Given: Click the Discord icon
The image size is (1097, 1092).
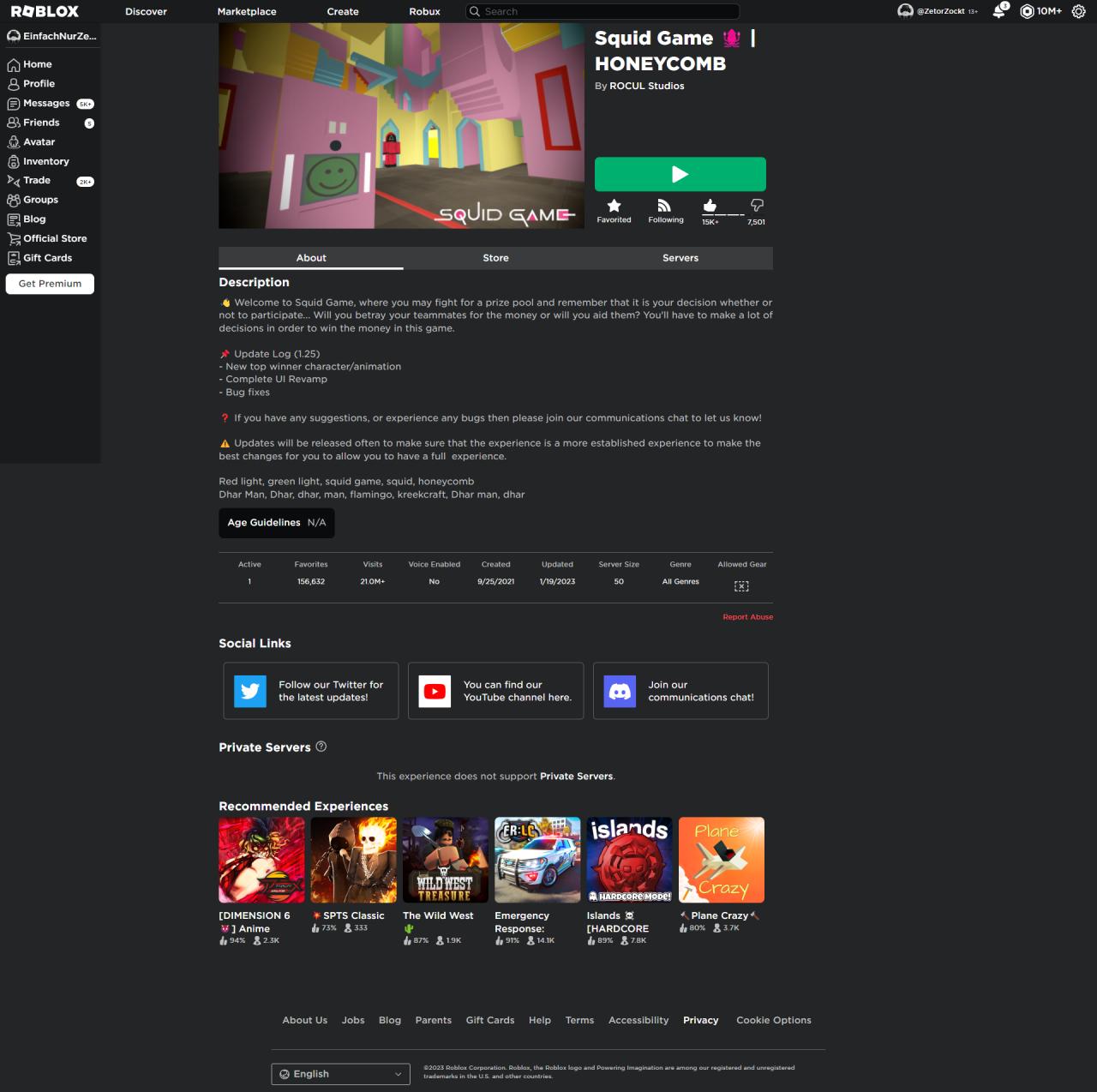Looking at the screenshot, I should coord(620,691).
